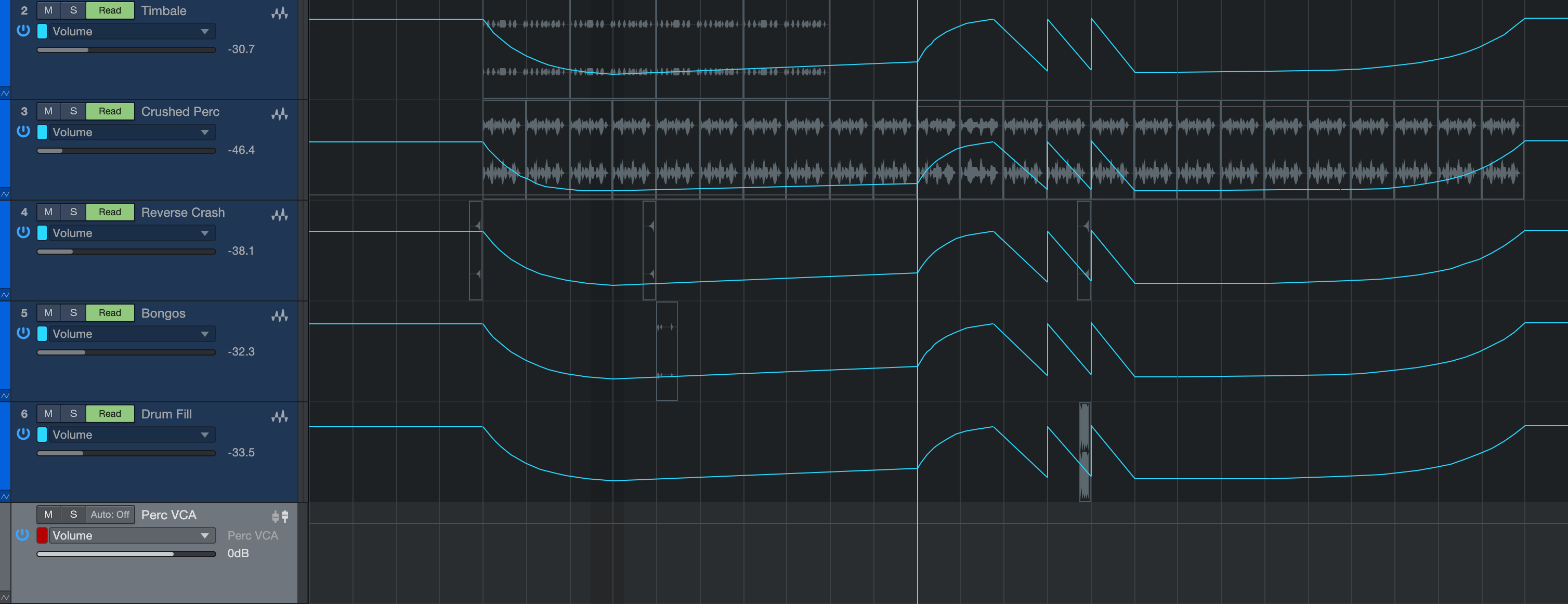
Task: Click the Bongos track waveform icon
Action: [x=279, y=316]
